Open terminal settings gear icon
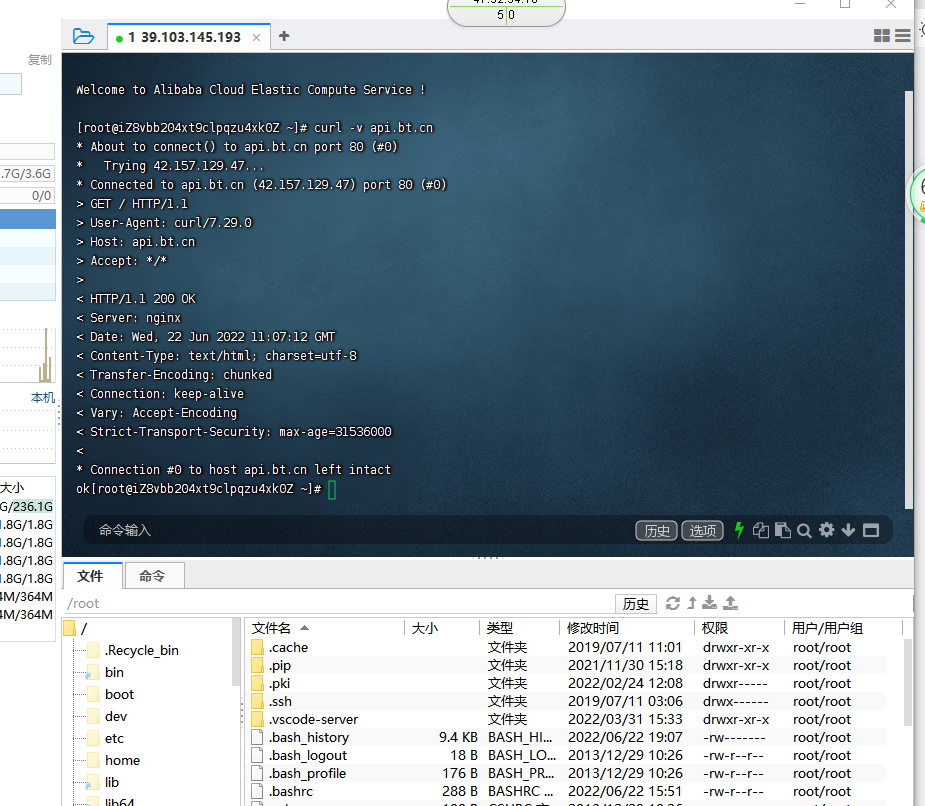The width and height of the screenshot is (925, 806). [x=826, y=530]
